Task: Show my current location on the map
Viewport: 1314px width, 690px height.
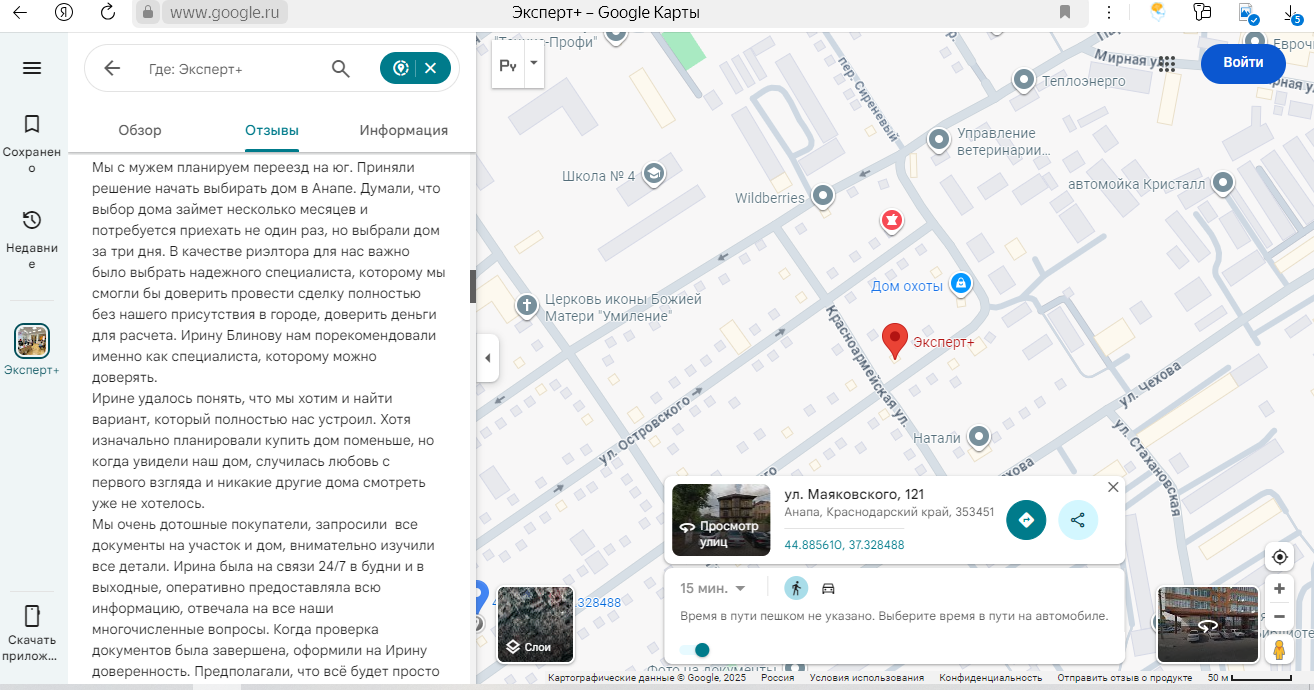Action: point(1279,557)
